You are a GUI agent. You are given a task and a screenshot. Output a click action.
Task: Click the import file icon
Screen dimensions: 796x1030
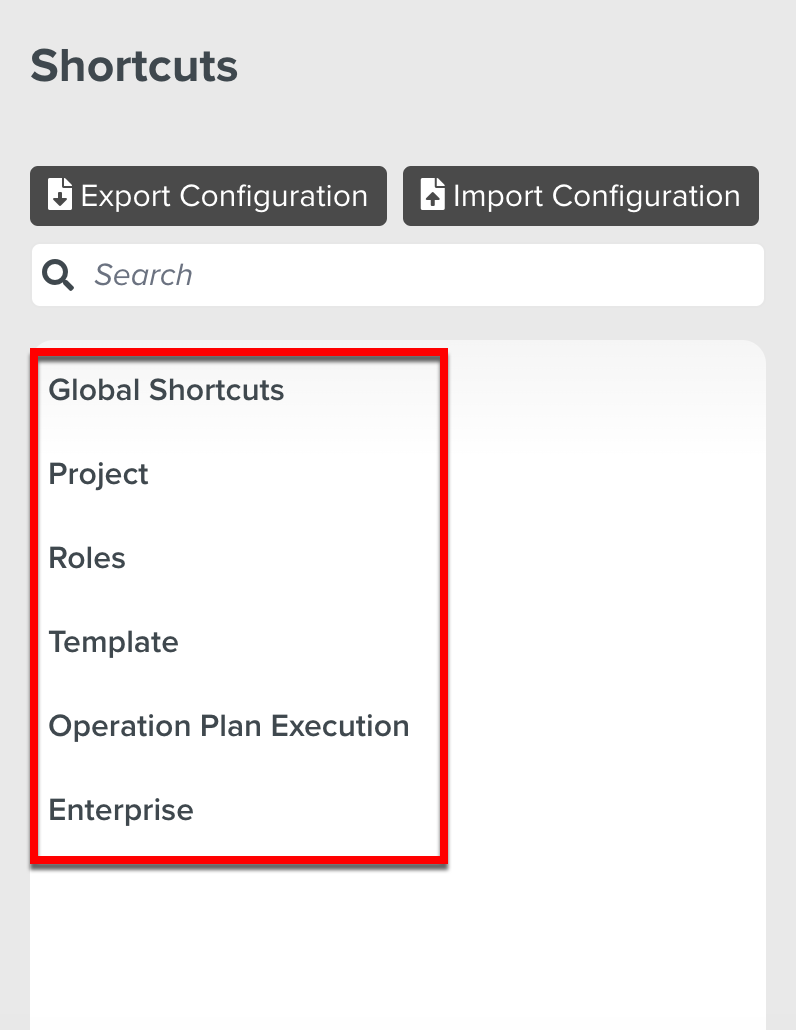[432, 195]
